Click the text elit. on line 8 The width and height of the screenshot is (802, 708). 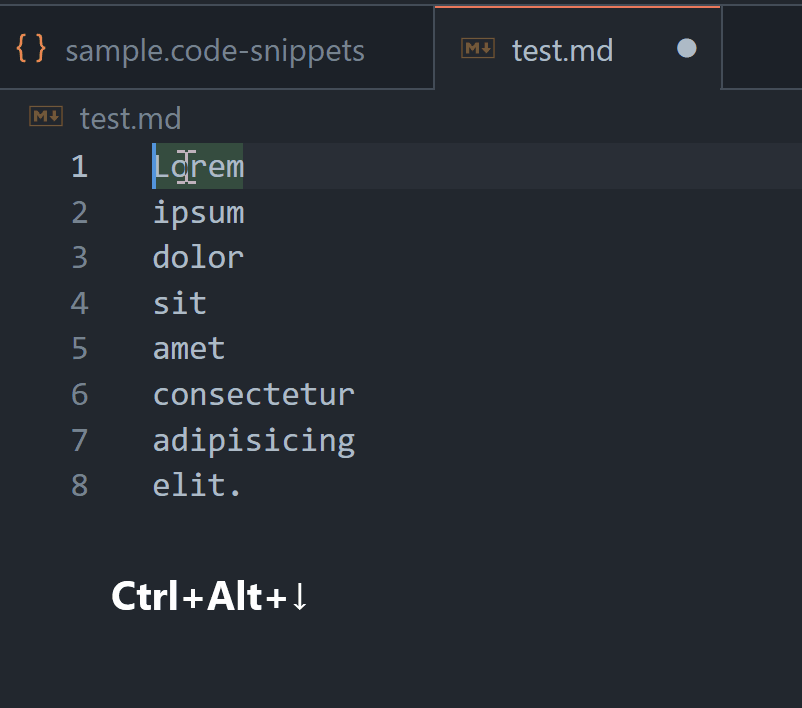click(197, 486)
